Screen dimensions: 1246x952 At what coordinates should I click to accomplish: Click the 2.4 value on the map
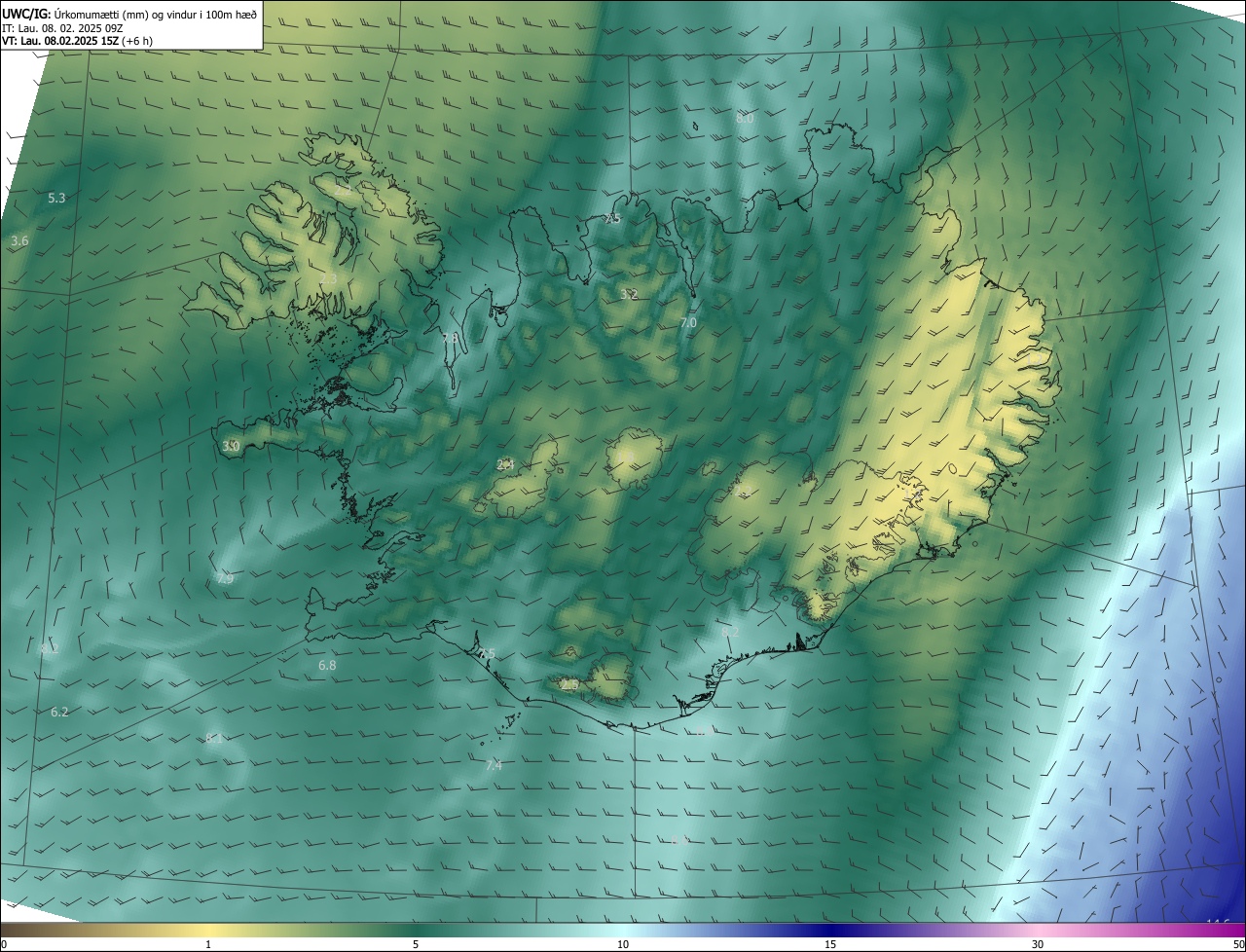click(505, 465)
